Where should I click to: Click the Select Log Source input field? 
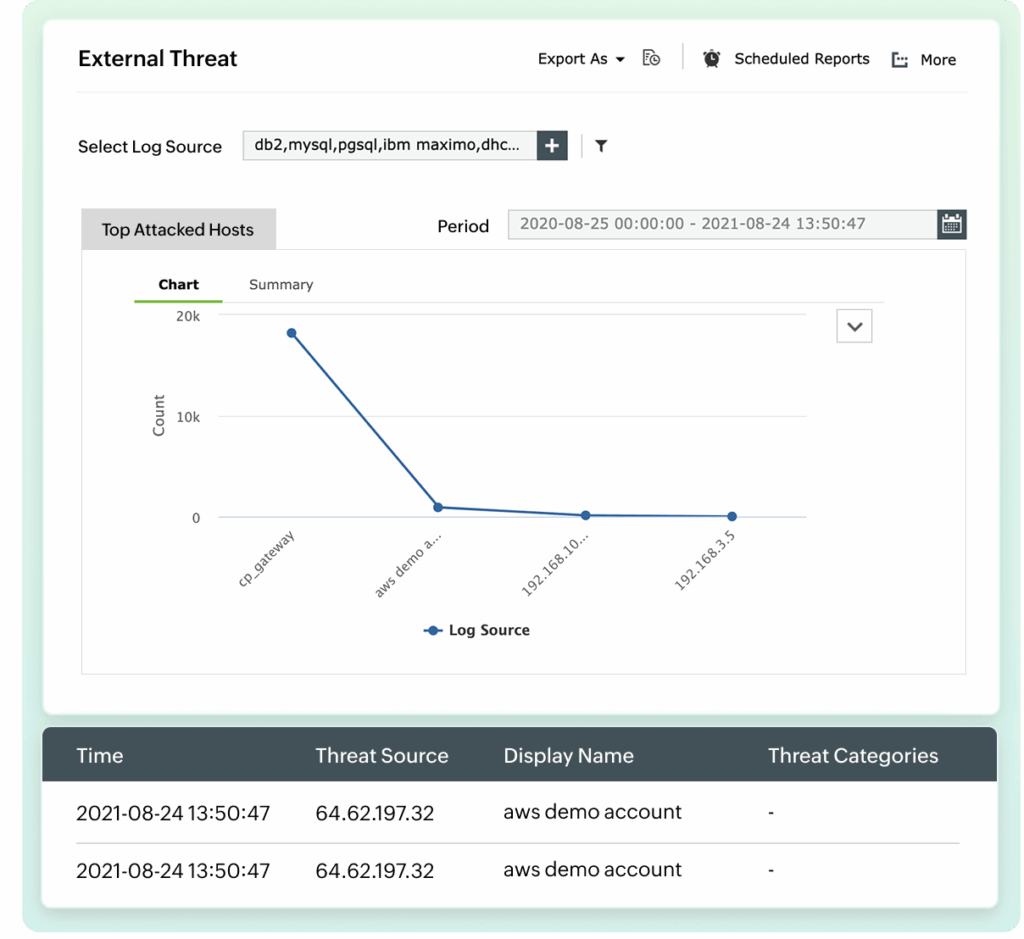coord(390,145)
